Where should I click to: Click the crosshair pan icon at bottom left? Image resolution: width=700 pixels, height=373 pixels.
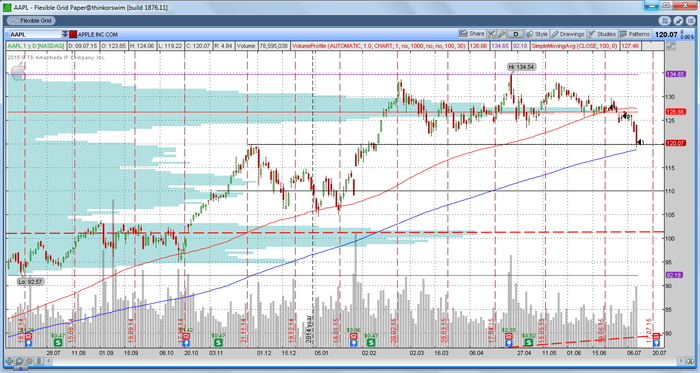[9, 361]
